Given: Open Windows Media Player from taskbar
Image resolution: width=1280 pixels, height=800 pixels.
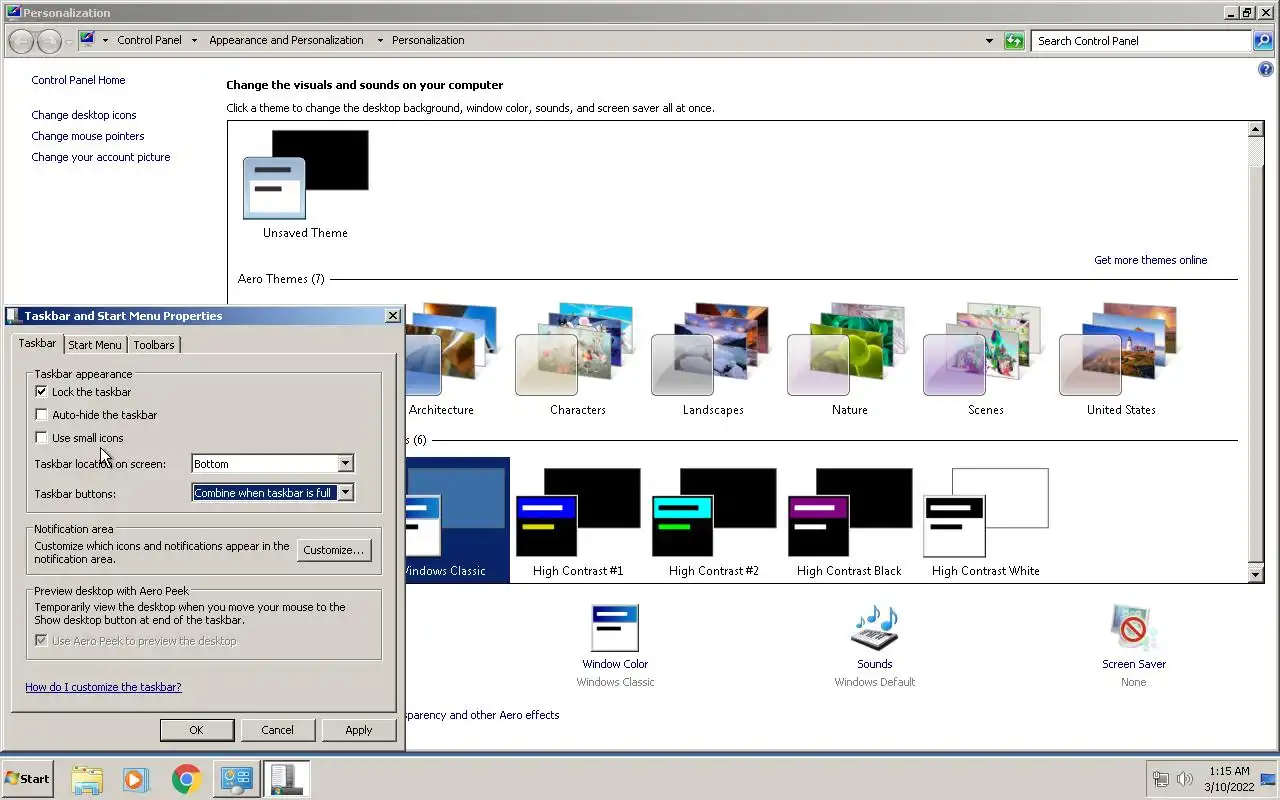Looking at the screenshot, I should pos(136,779).
